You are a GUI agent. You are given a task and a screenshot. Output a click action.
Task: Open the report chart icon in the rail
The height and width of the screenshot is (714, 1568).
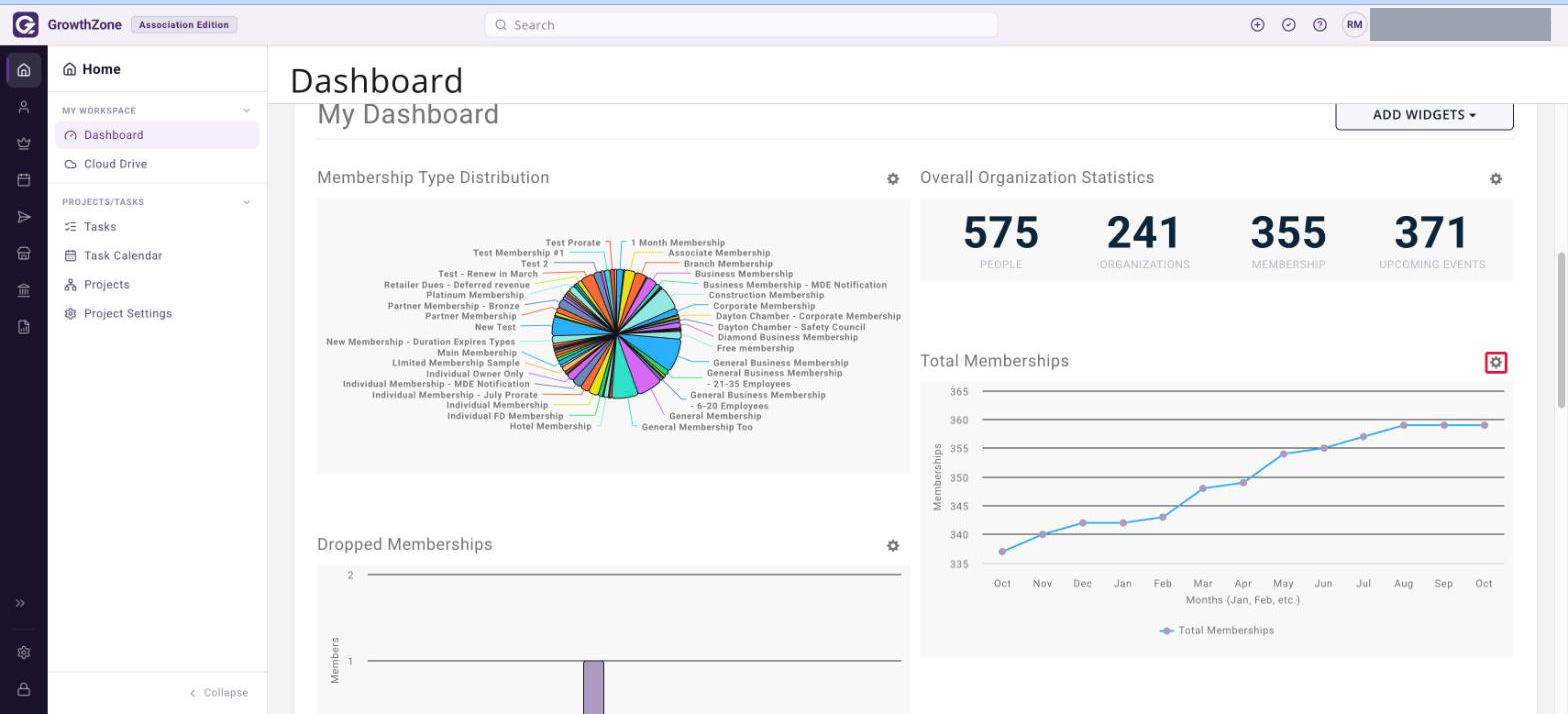(24, 326)
